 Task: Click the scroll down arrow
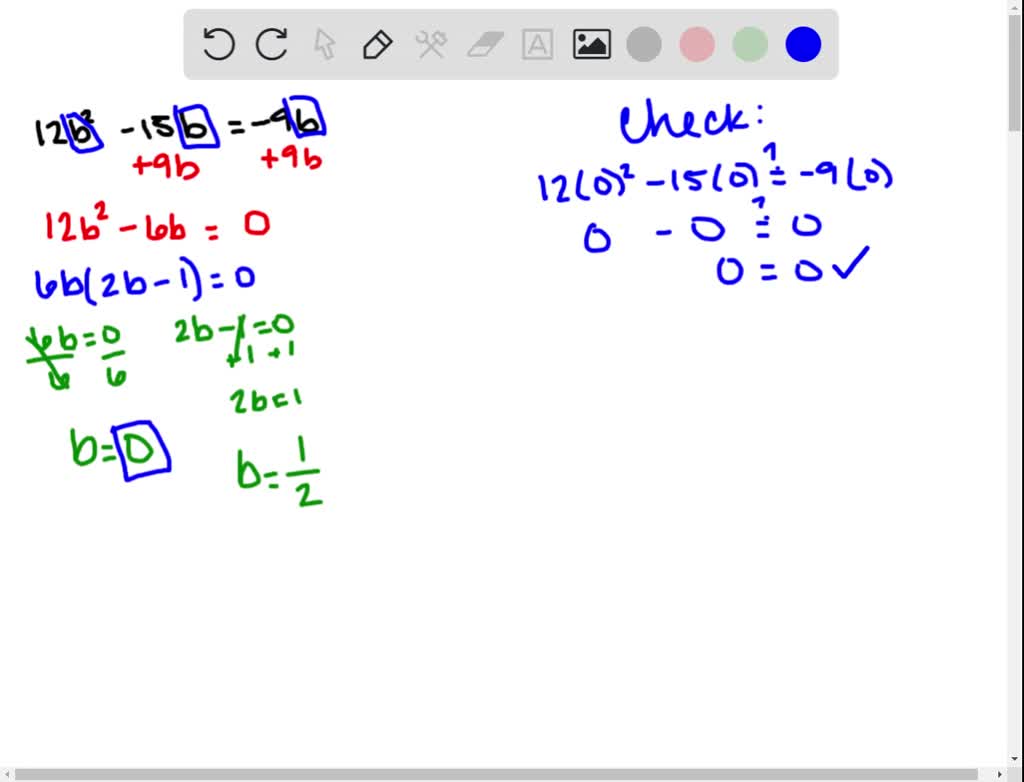coord(1016,758)
